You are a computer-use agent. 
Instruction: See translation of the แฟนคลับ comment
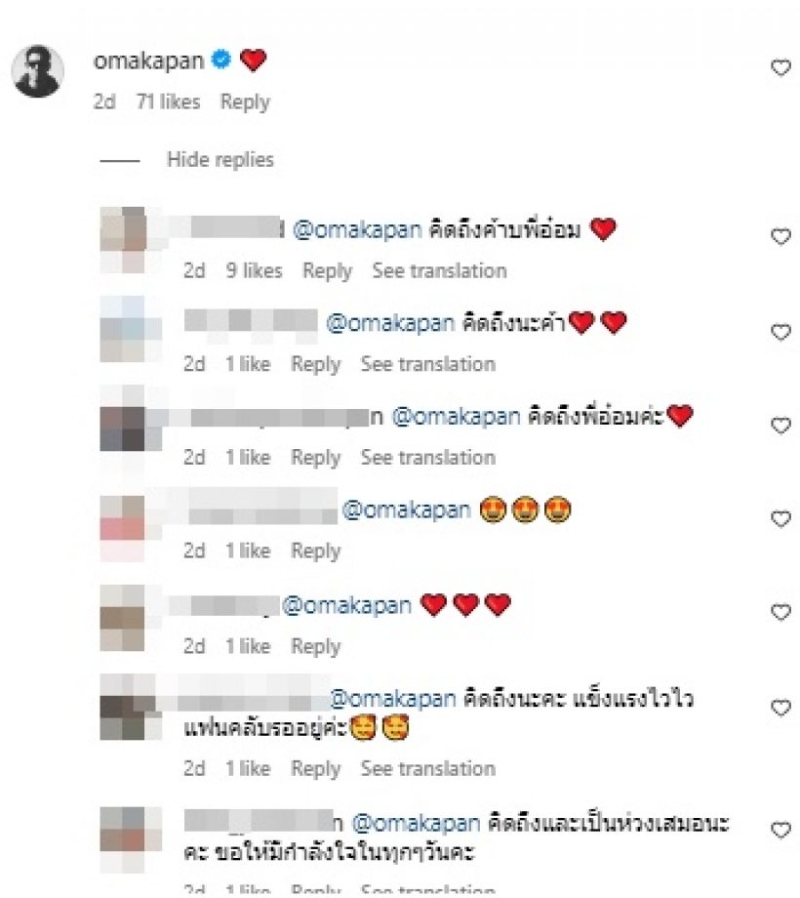(x=428, y=768)
